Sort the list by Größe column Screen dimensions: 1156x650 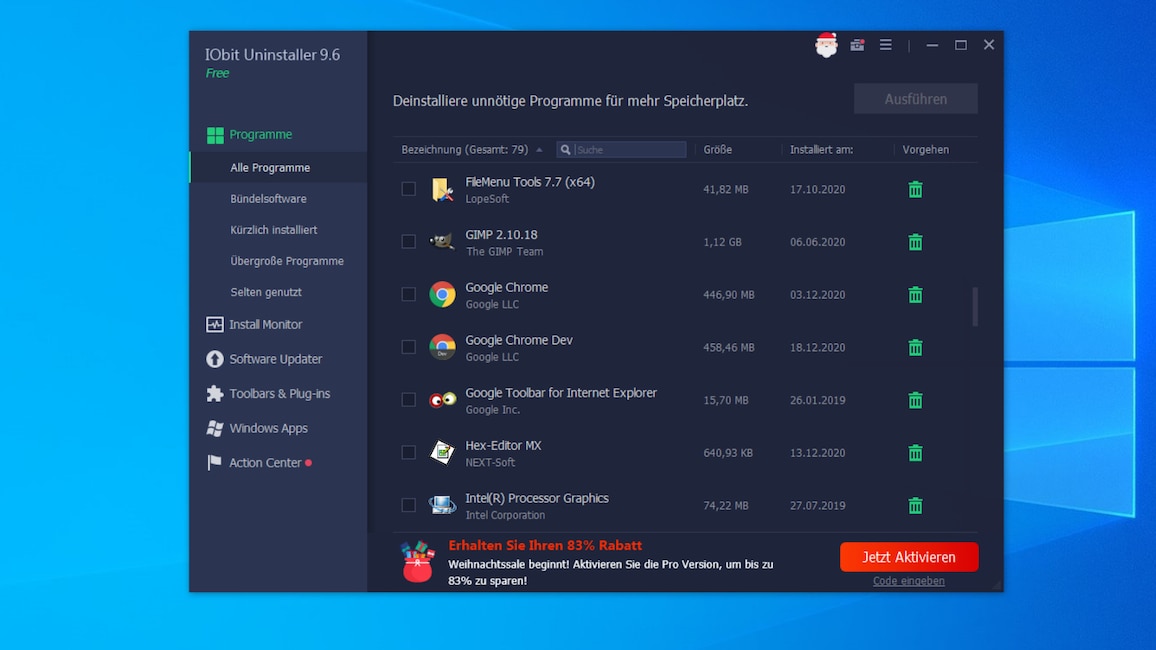point(717,150)
